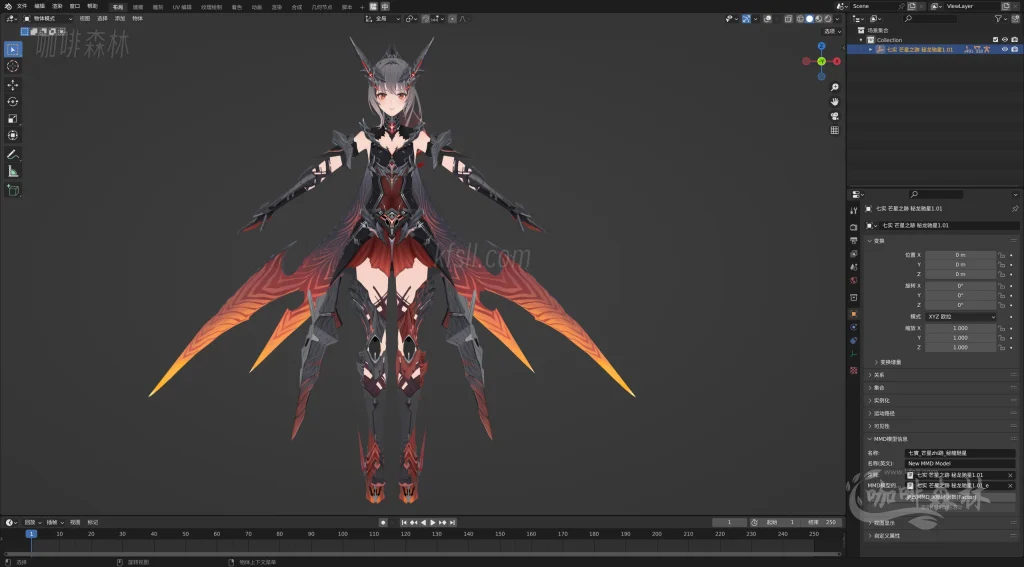Play the animation forward
The width and height of the screenshot is (1024, 567).
(x=432, y=523)
